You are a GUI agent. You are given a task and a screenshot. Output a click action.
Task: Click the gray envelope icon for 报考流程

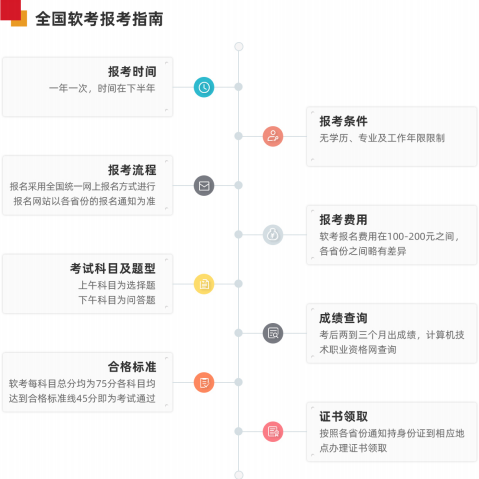point(204,186)
